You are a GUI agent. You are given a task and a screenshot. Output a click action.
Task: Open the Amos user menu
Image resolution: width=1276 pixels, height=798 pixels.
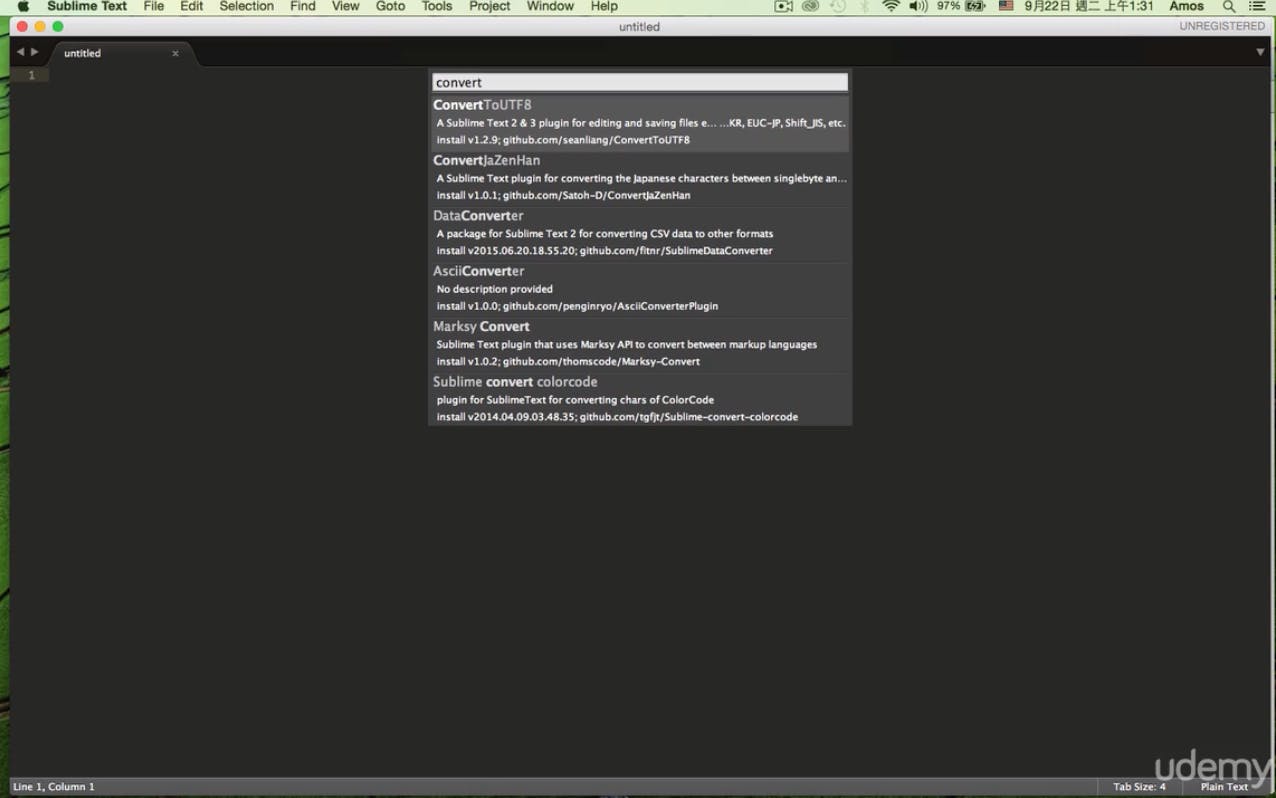[1186, 6]
